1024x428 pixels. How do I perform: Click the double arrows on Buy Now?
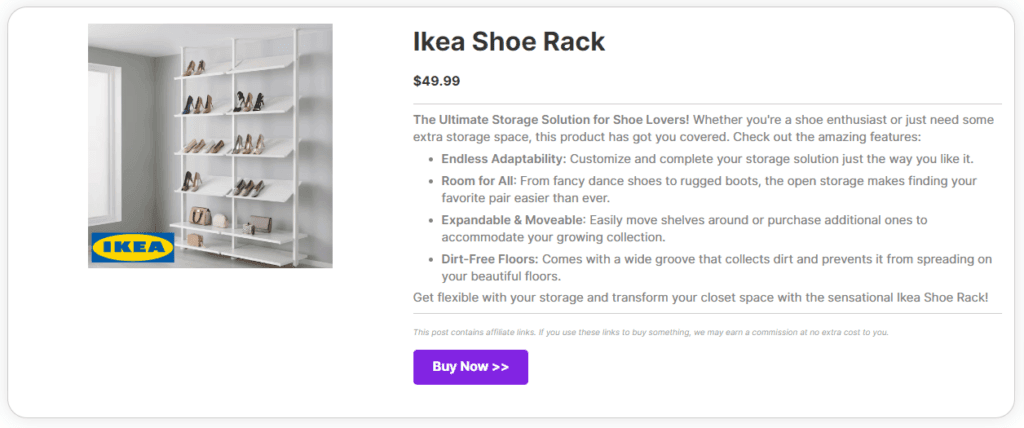coord(500,367)
